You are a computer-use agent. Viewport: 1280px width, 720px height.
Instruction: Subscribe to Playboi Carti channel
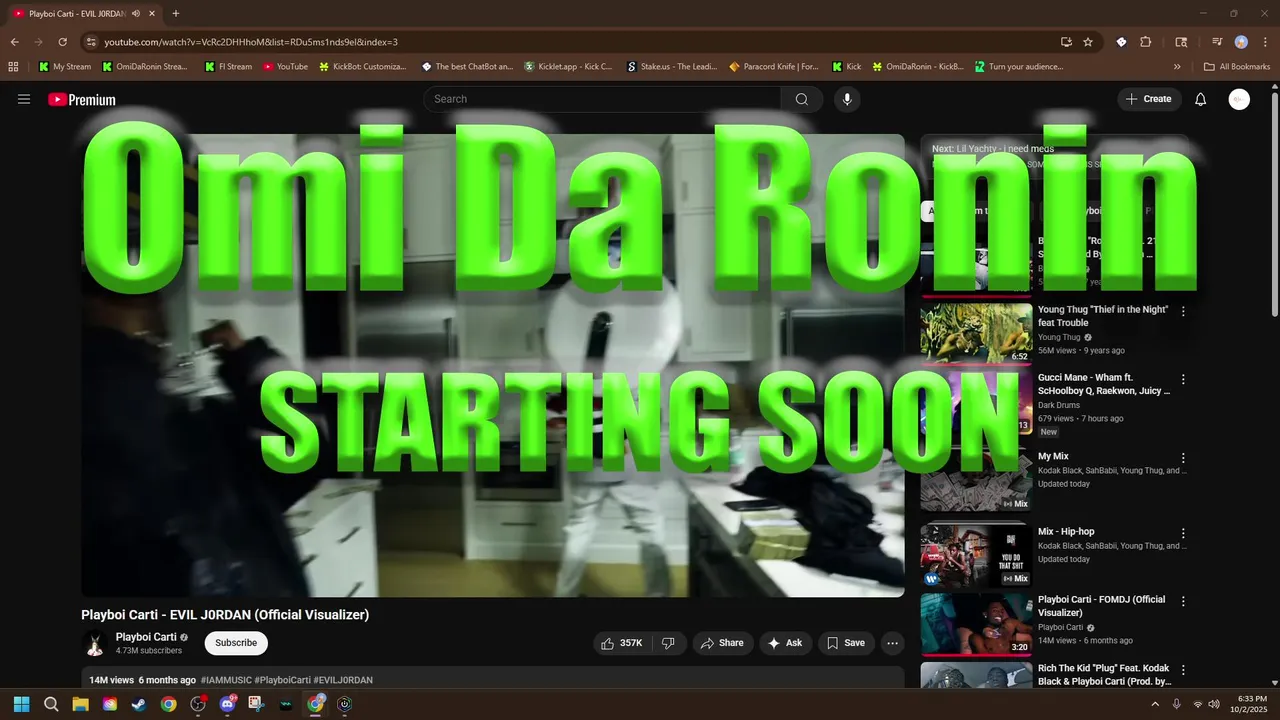click(236, 643)
